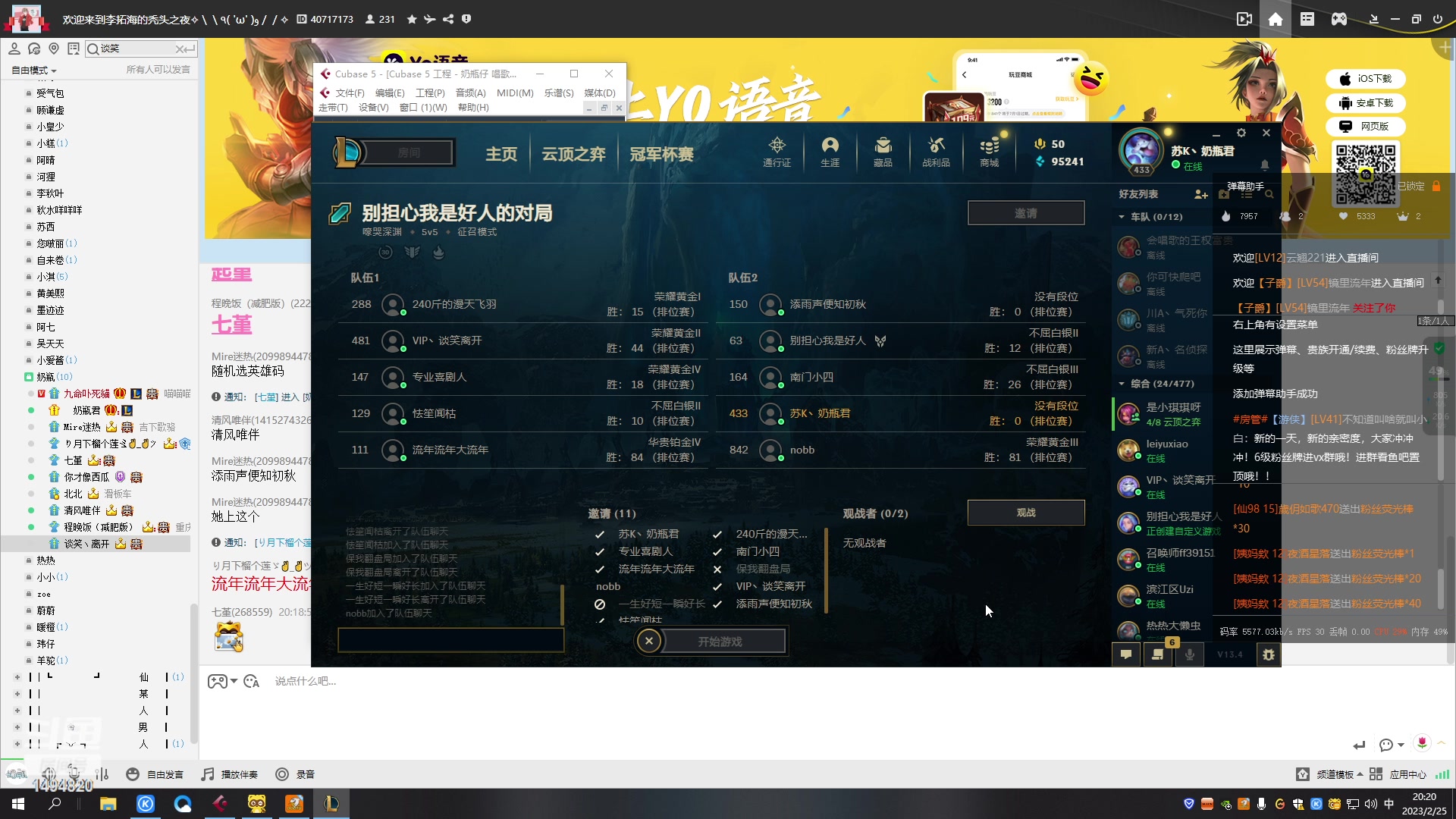Open League of Legends taskbar icon
Image resolution: width=1456 pixels, height=819 pixels.
click(x=331, y=803)
